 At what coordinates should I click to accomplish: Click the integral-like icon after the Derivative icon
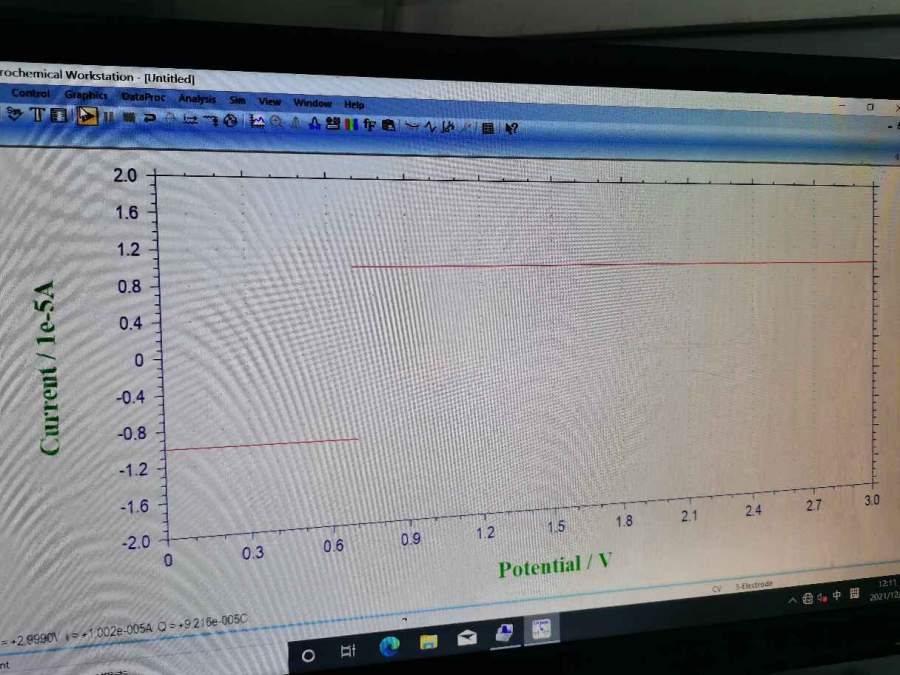[449, 127]
